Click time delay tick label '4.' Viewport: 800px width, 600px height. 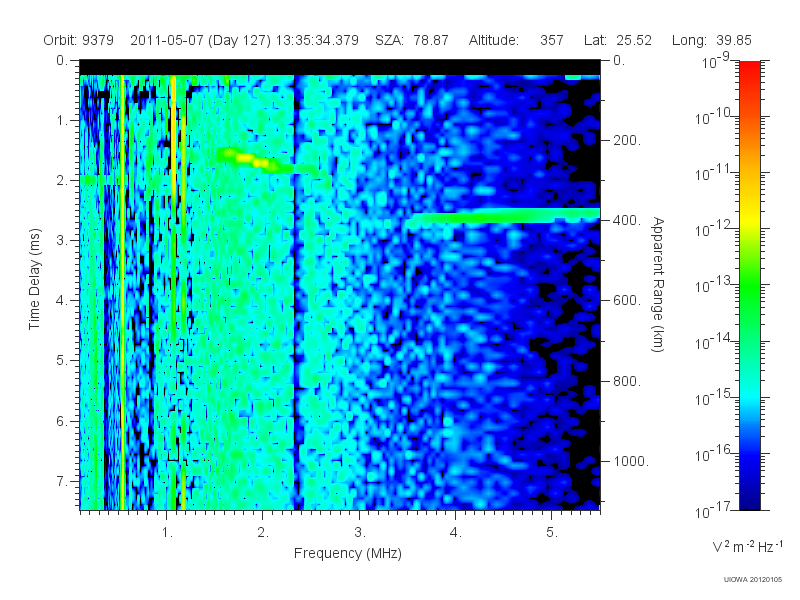62,301
